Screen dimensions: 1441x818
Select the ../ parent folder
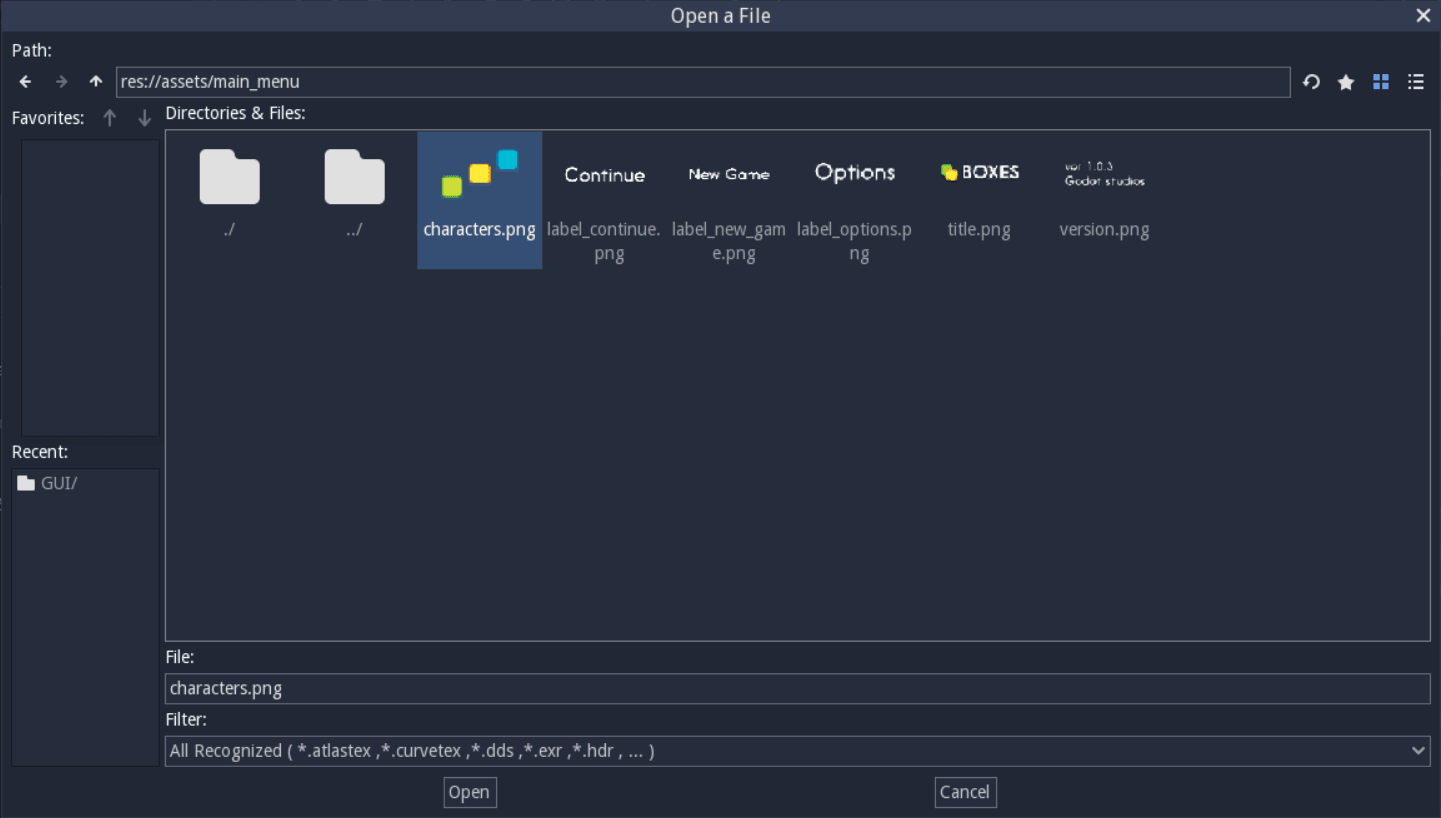click(x=354, y=195)
